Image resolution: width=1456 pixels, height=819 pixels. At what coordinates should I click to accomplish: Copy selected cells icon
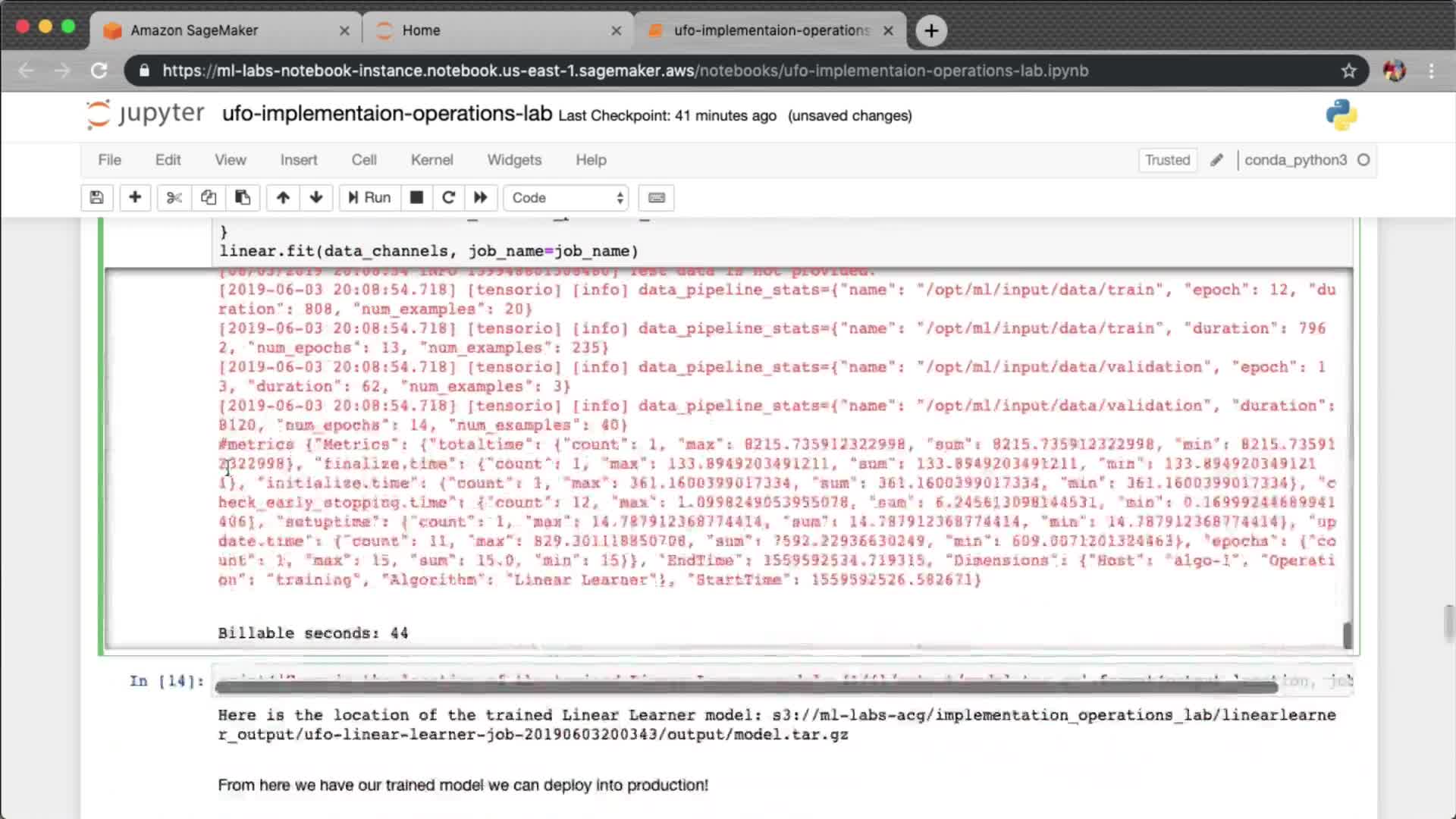click(209, 198)
